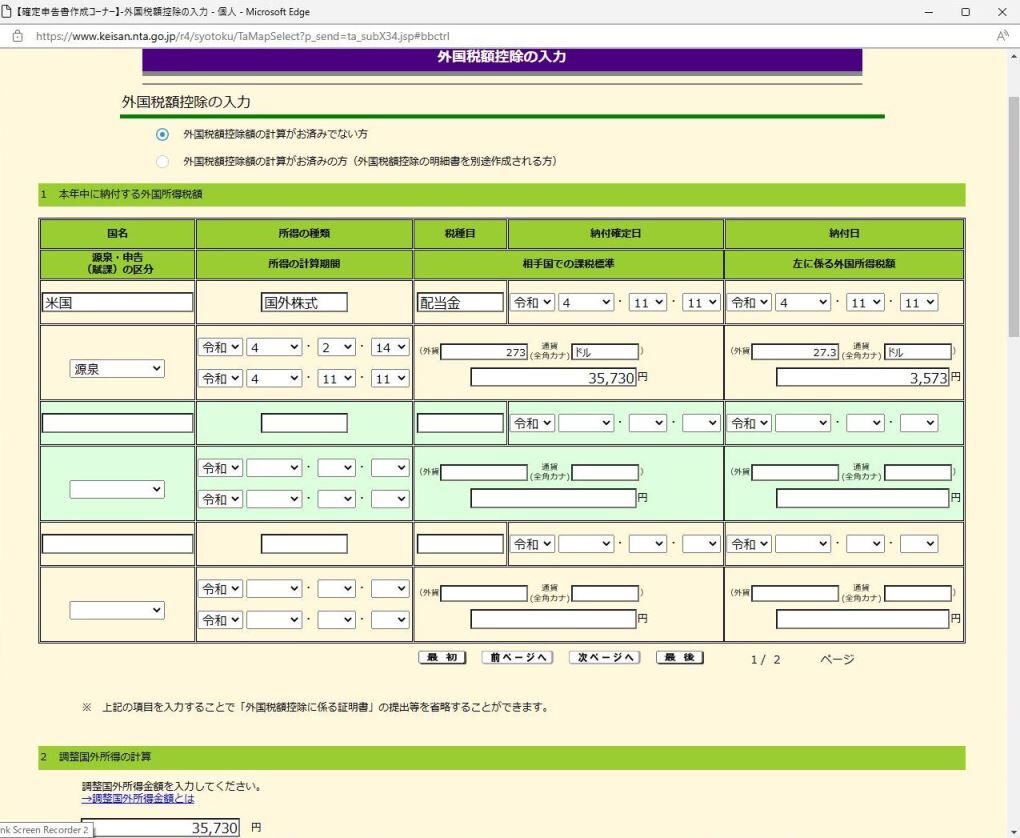Click the 1/2 page indicator text
1020x838 pixels.
(766, 660)
